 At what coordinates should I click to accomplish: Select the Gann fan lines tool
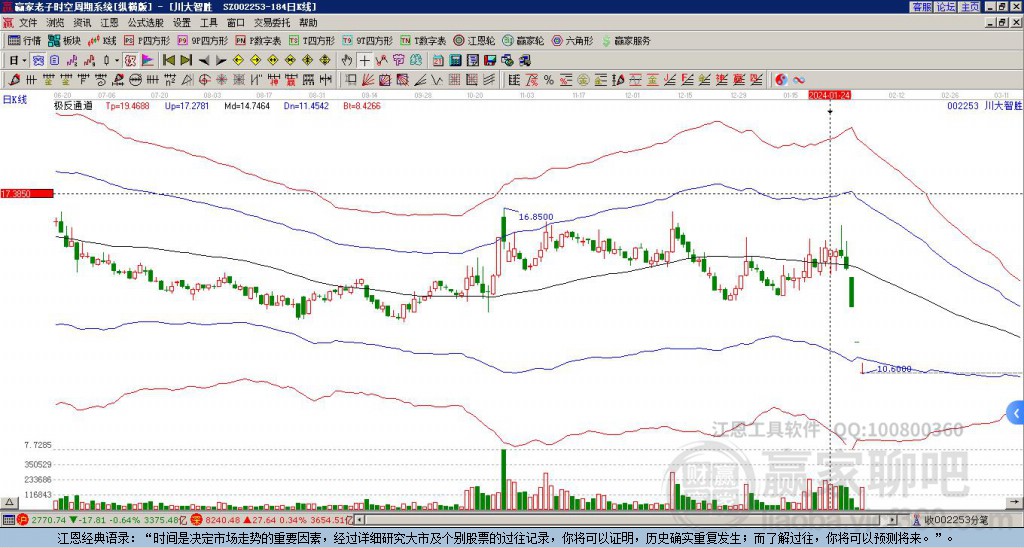click(368, 80)
